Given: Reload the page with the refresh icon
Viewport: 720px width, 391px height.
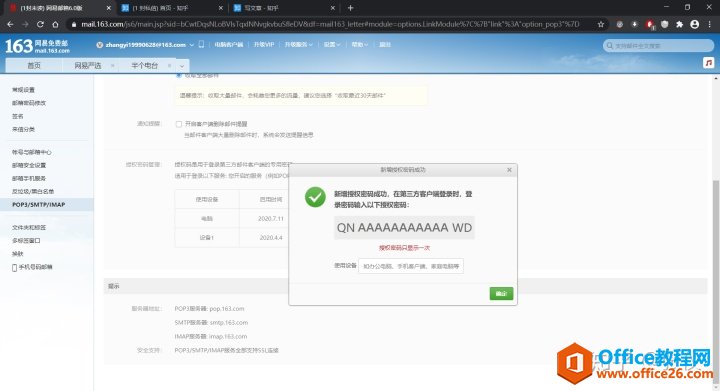Looking at the screenshot, I should (40, 24).
